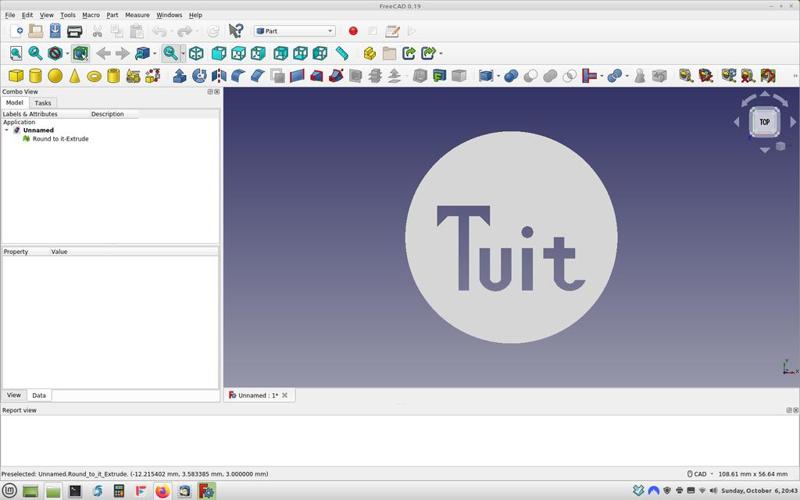Click the Print icon
Image resolution: width=800 pixels, height=500 pixels.
74,31
